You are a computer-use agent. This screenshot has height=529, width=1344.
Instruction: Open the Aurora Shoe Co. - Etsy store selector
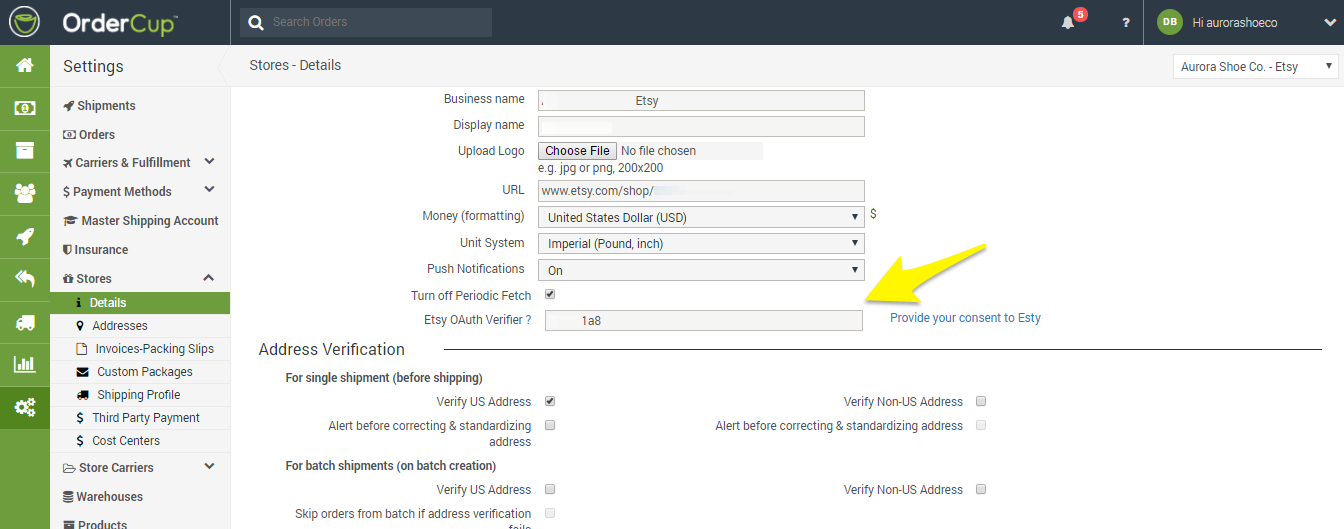[1256, 66]
